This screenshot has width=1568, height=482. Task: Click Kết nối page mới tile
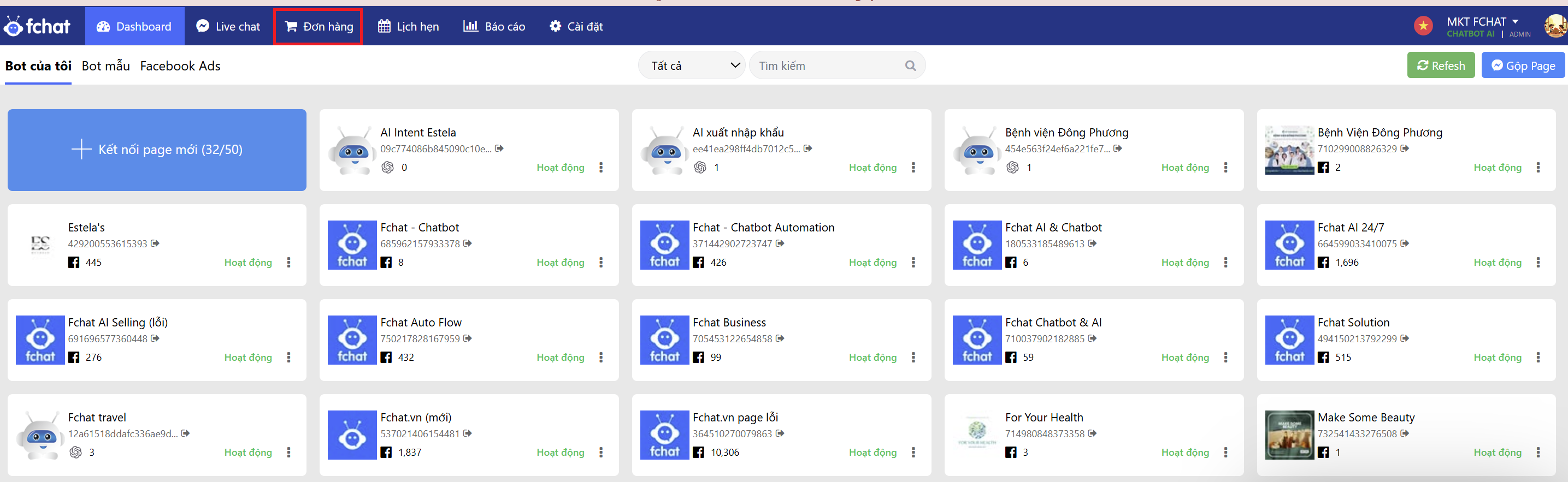[x=157, y=150]
